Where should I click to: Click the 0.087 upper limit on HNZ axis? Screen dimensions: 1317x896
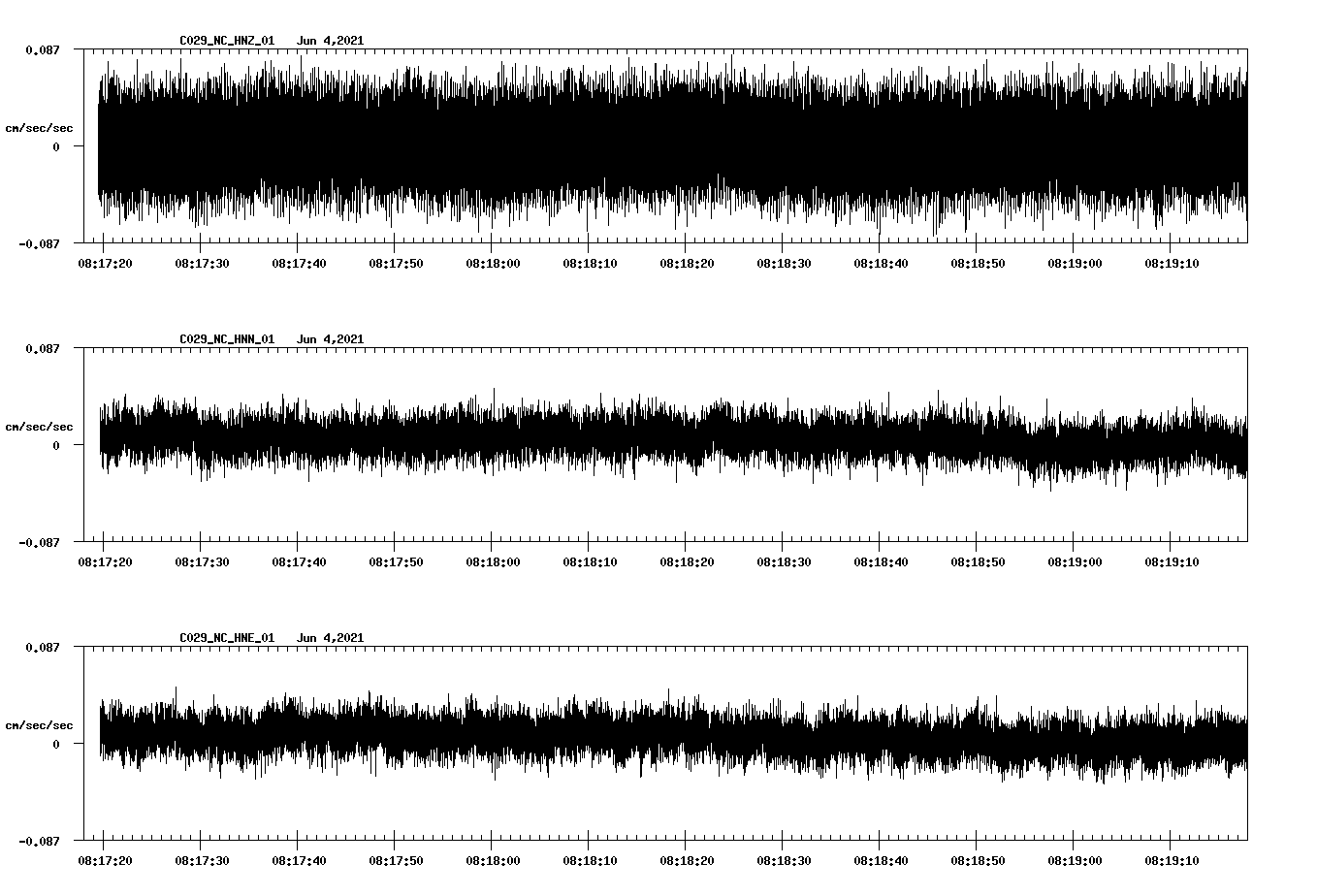43,49
